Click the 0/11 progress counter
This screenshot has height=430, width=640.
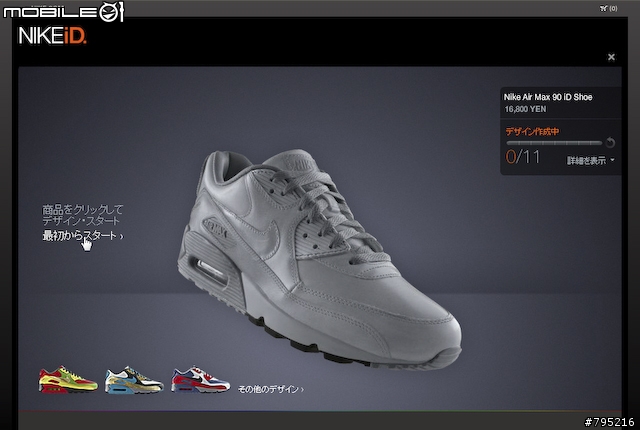click(x=522, y=157)
